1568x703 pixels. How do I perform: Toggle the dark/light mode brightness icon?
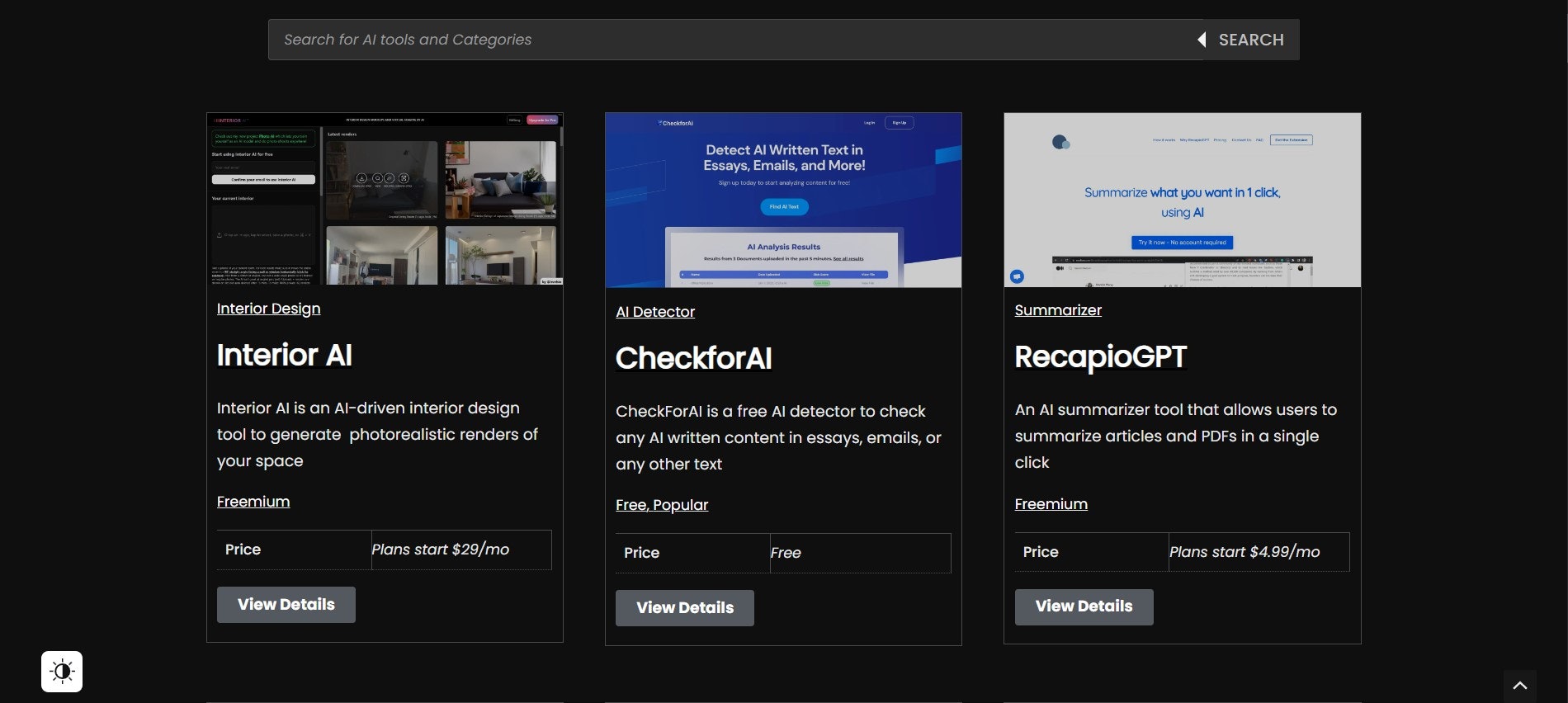pos(62,671)
